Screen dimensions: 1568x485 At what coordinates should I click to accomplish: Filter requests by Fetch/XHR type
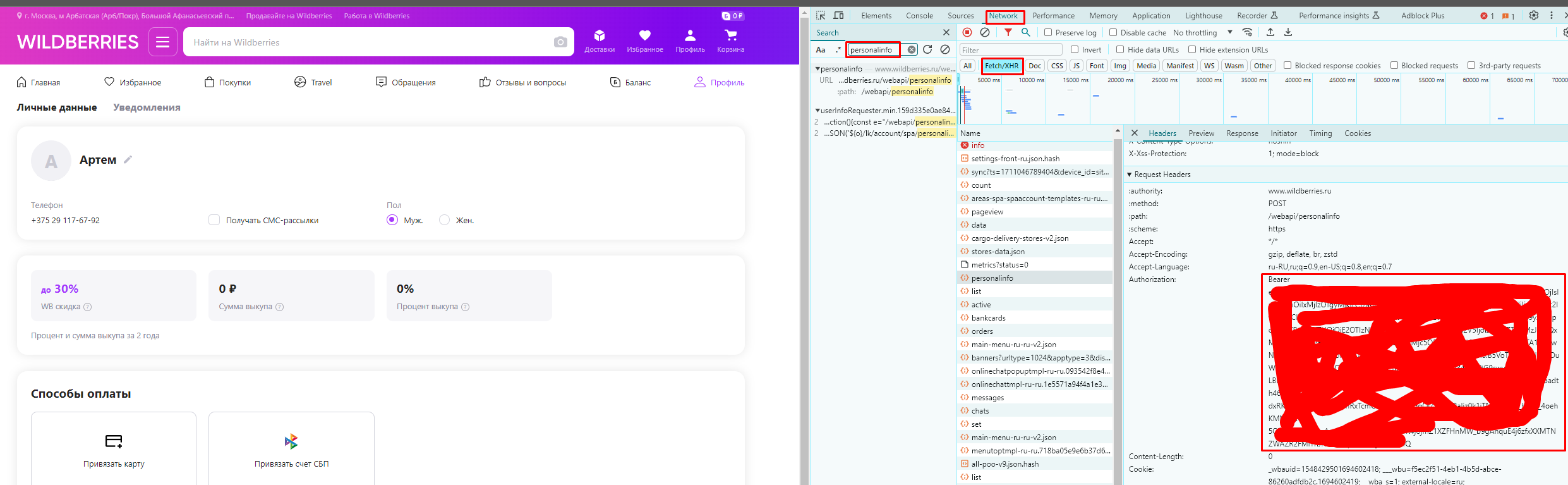point(1001,66)
